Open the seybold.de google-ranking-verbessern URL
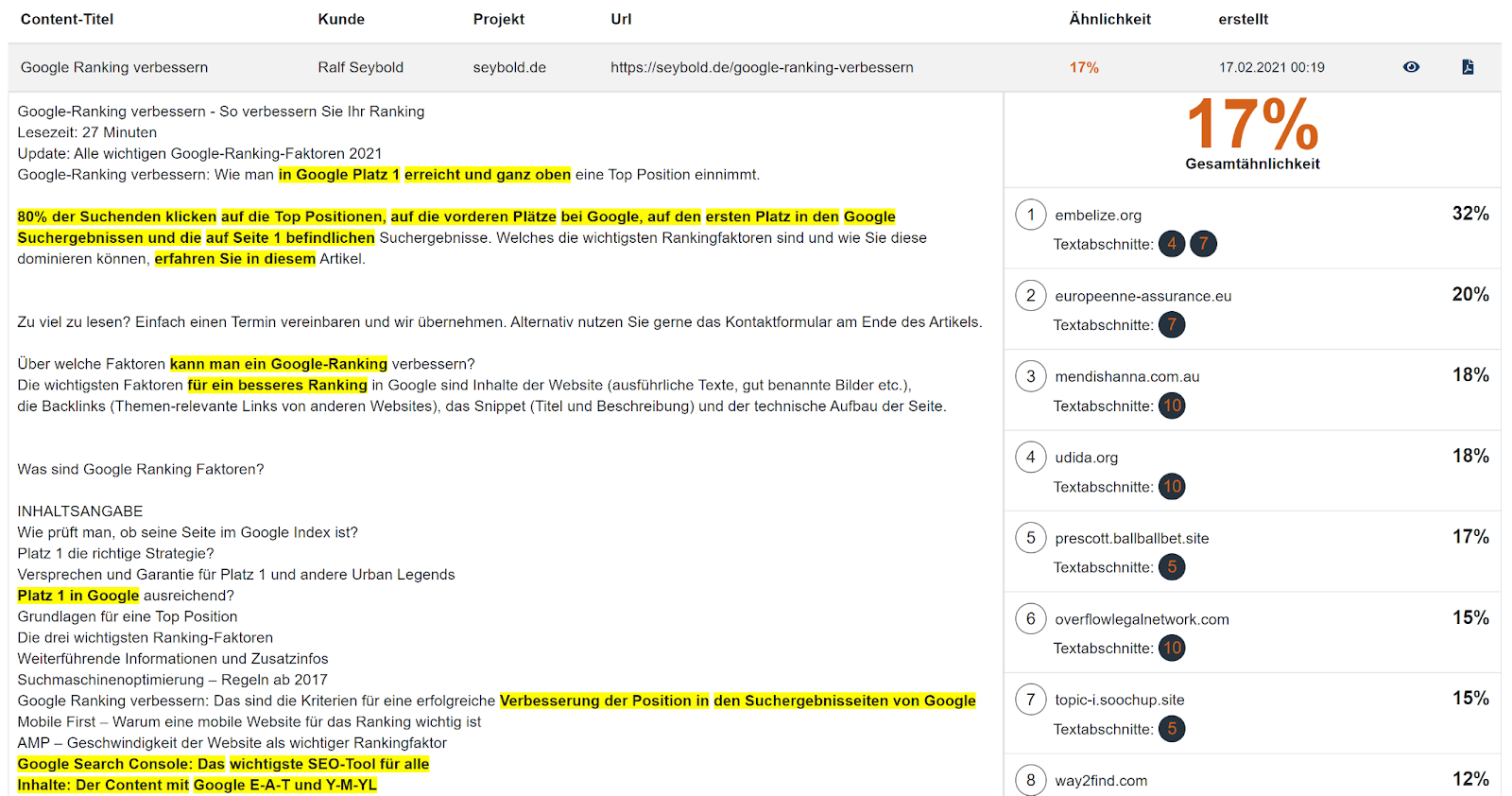The height and width of the screenshot is (796, 1512). (762, 67)
